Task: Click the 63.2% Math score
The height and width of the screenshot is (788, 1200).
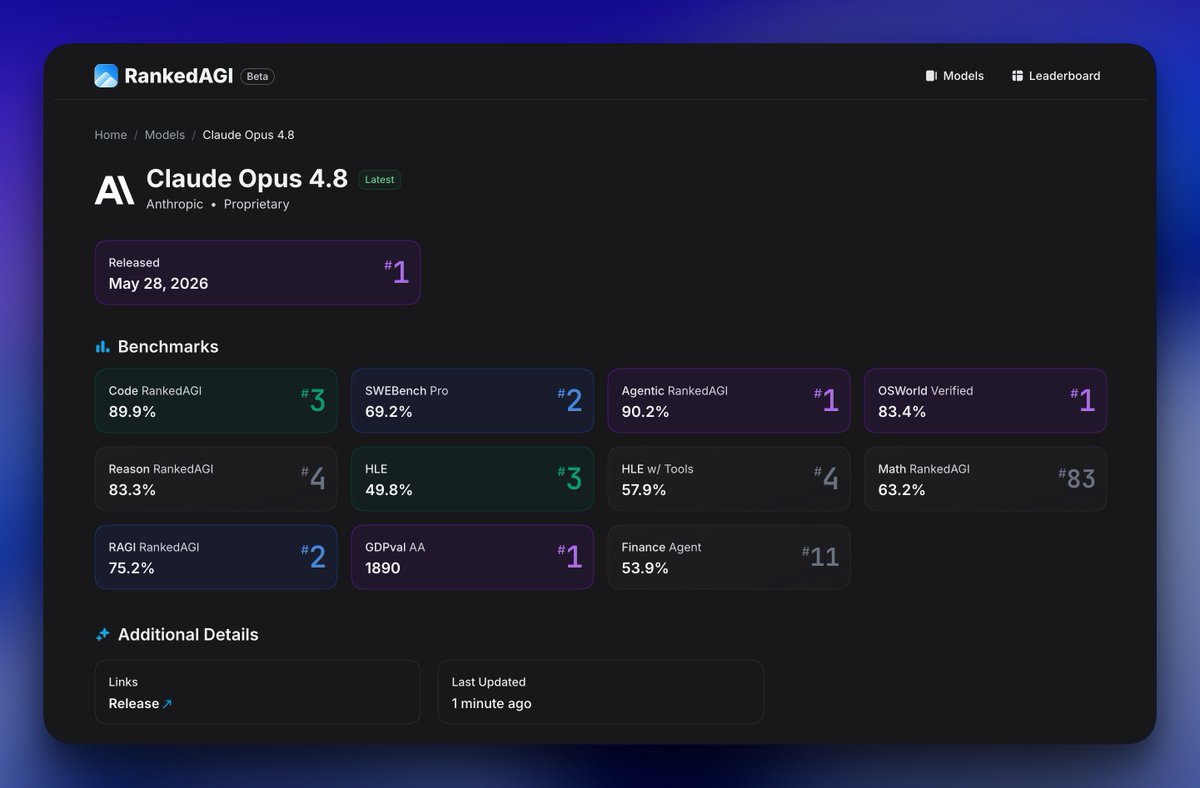Action: tap(902, 490)
